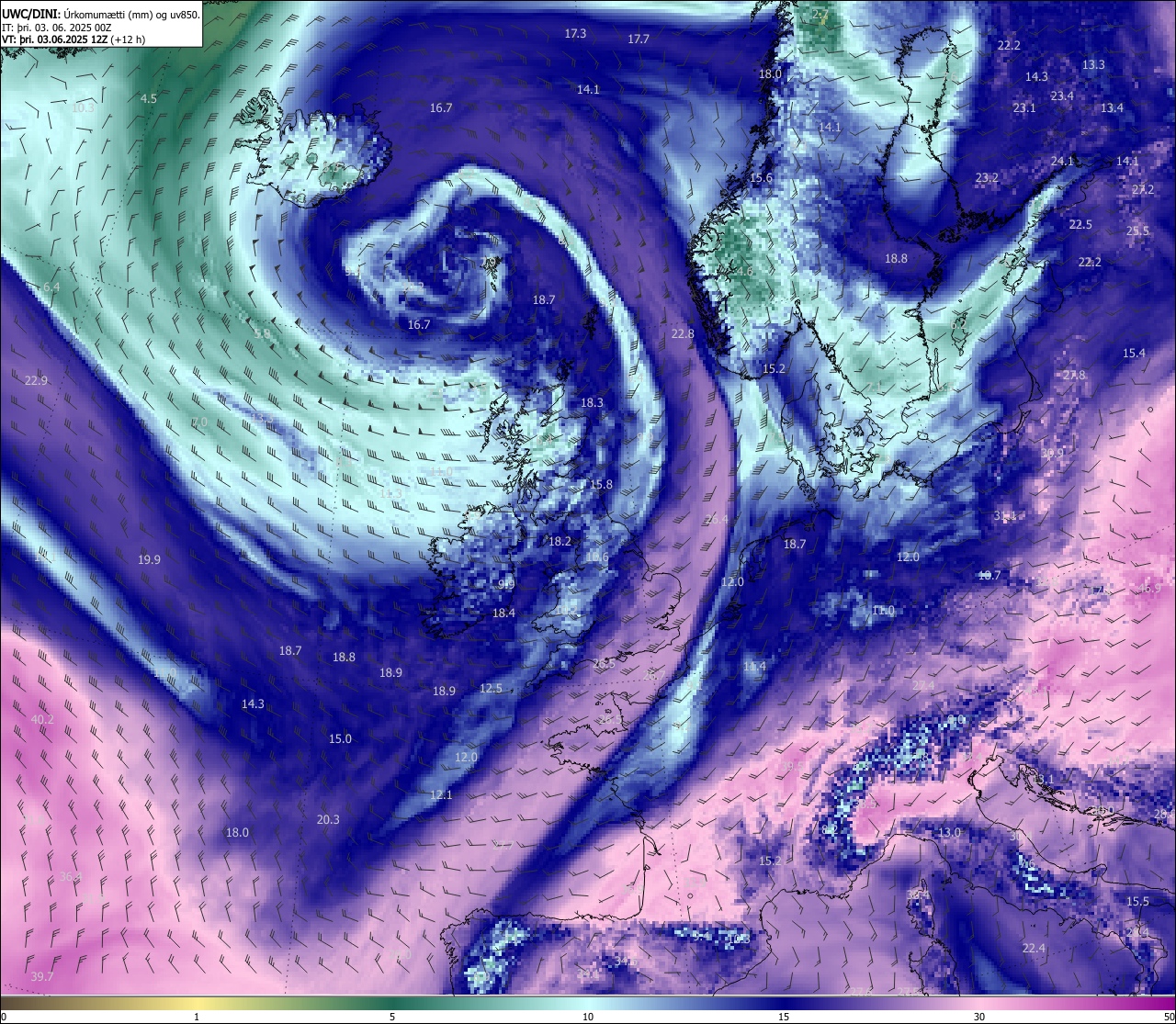Click the 18.3 value label
Screen dimensions: 1176x1024
[592, 403]
